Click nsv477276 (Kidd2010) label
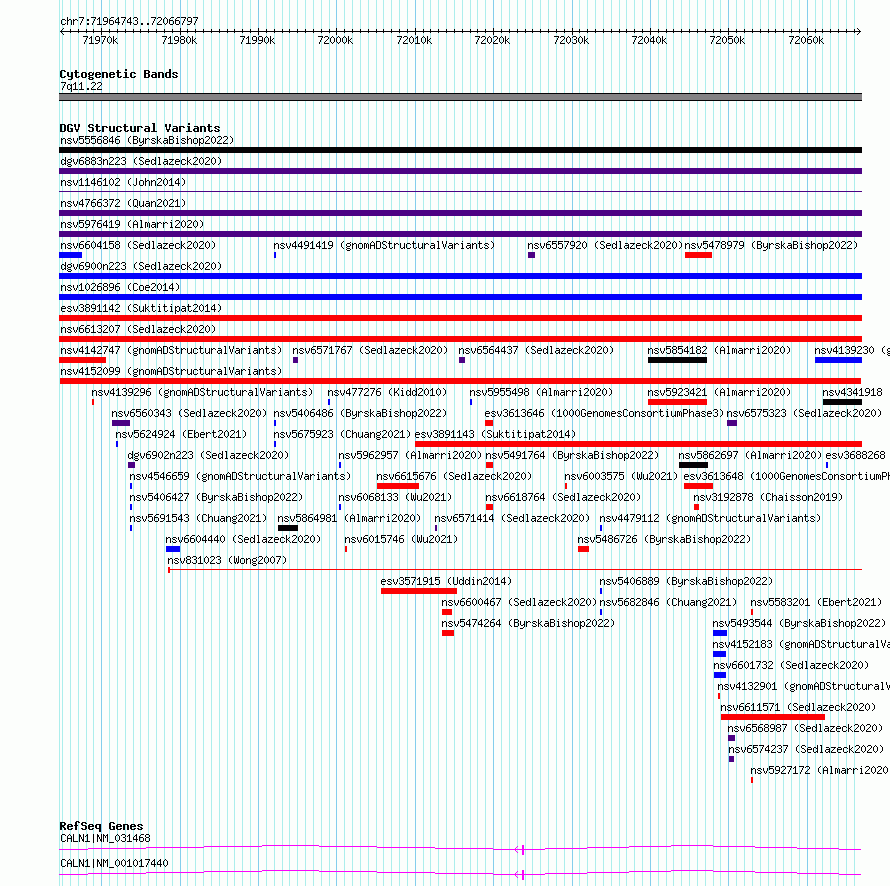The image size is (890, 886). pyautogui.click(x=387, y=392)
